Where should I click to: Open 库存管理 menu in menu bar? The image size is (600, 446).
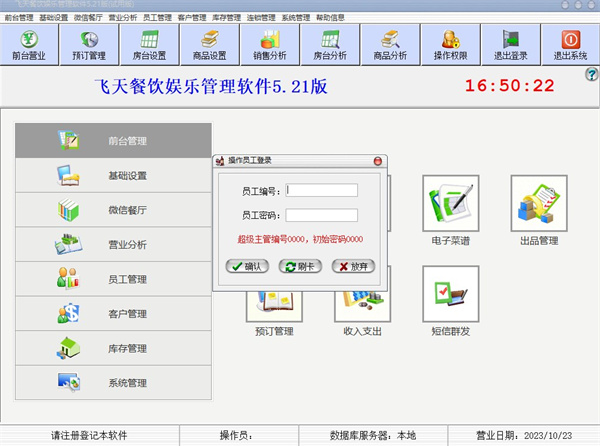(x=227, y=18)
